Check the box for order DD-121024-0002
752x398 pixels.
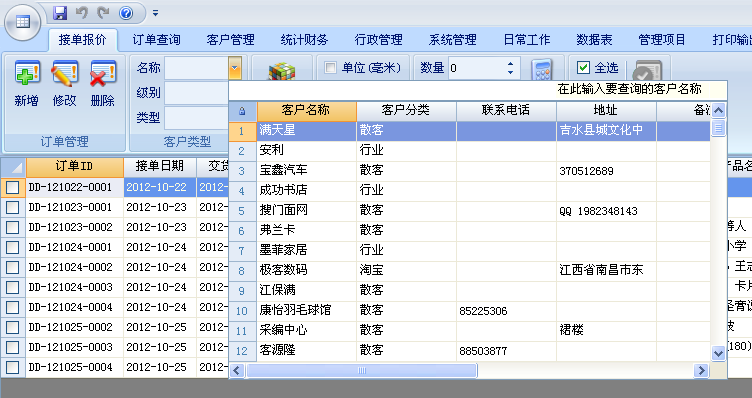pos(12,268)
